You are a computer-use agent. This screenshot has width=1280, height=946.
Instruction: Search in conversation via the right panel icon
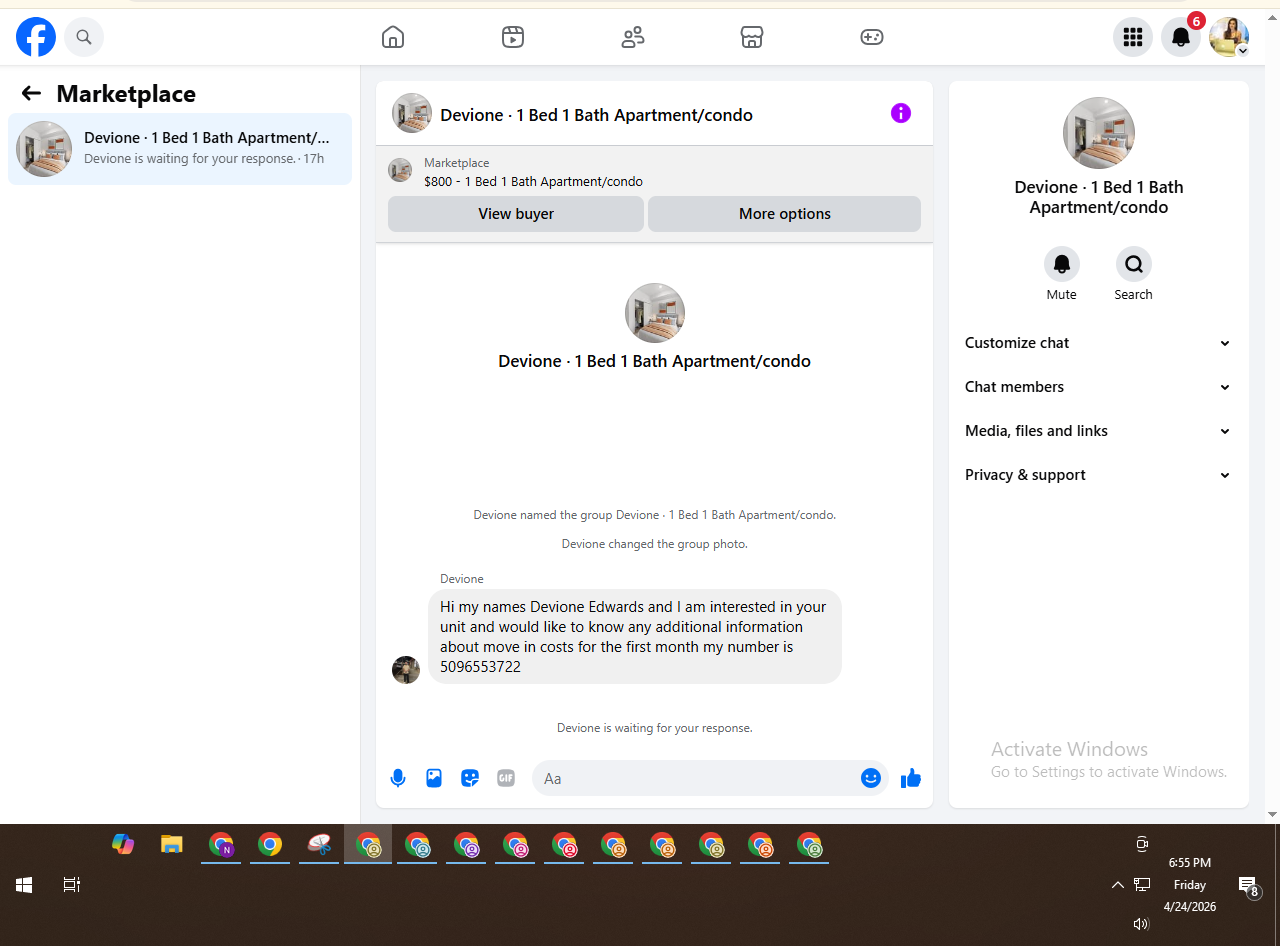(1134, 264)
